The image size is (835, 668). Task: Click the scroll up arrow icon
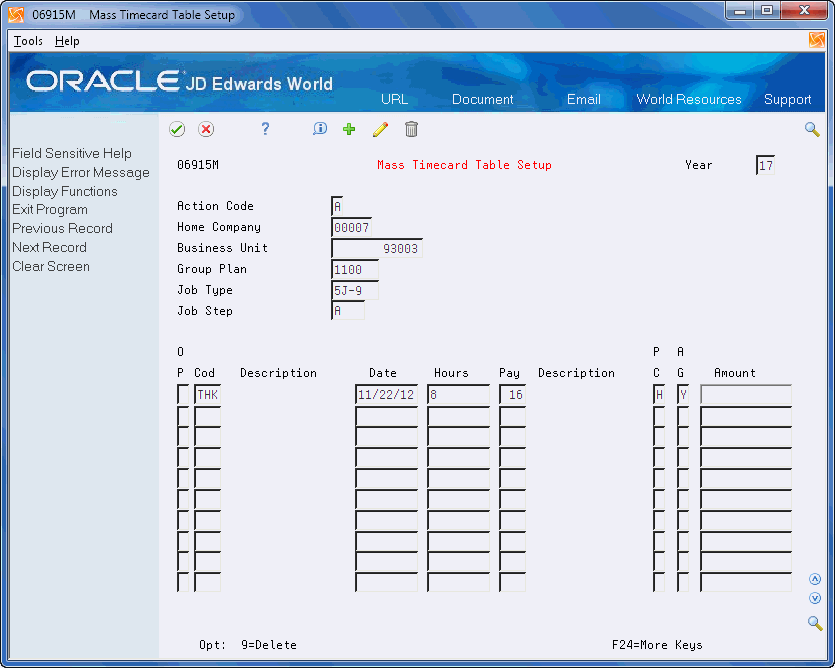(815, 579)
